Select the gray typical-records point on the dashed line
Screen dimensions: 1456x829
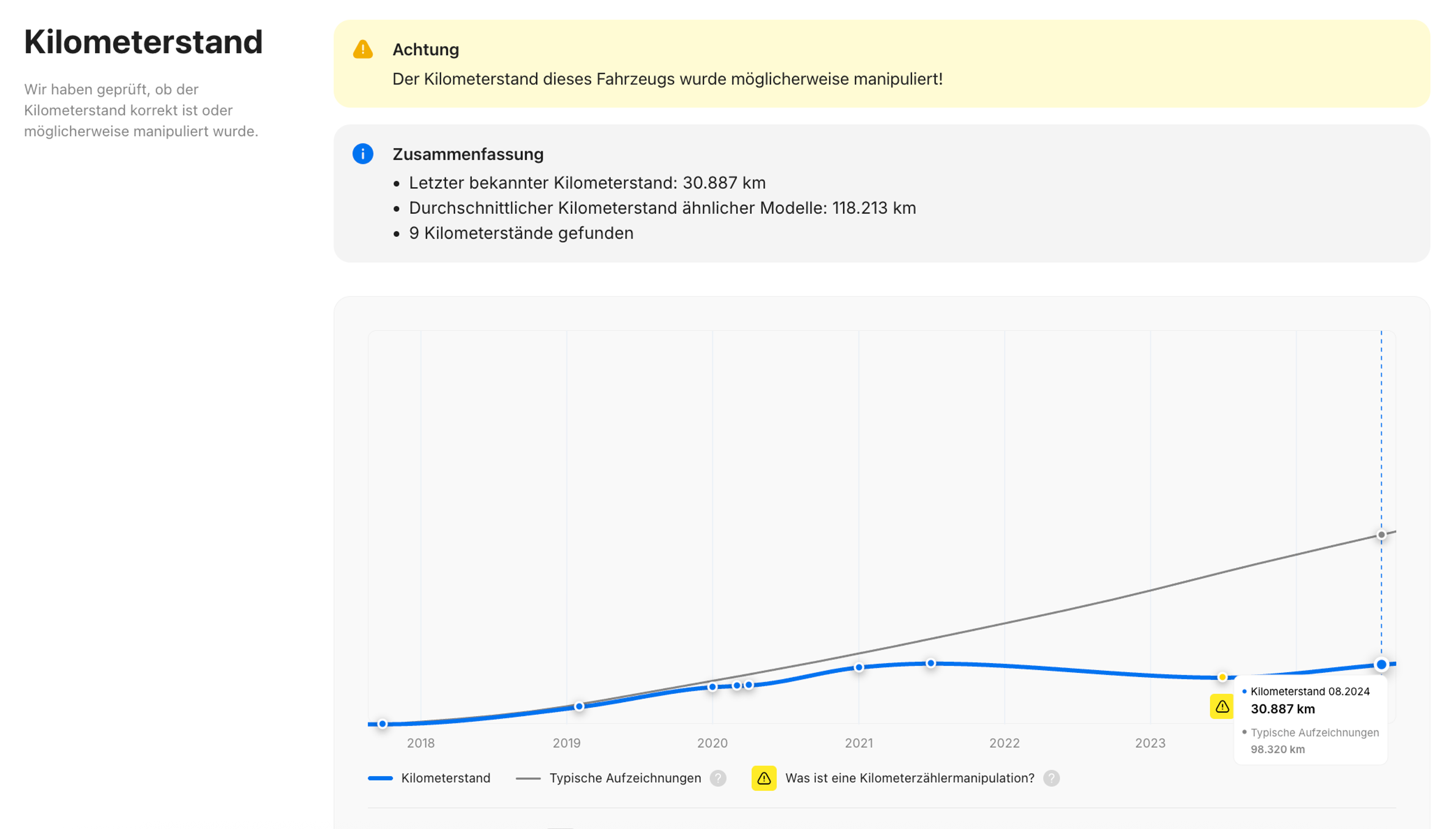[1381, 535]
